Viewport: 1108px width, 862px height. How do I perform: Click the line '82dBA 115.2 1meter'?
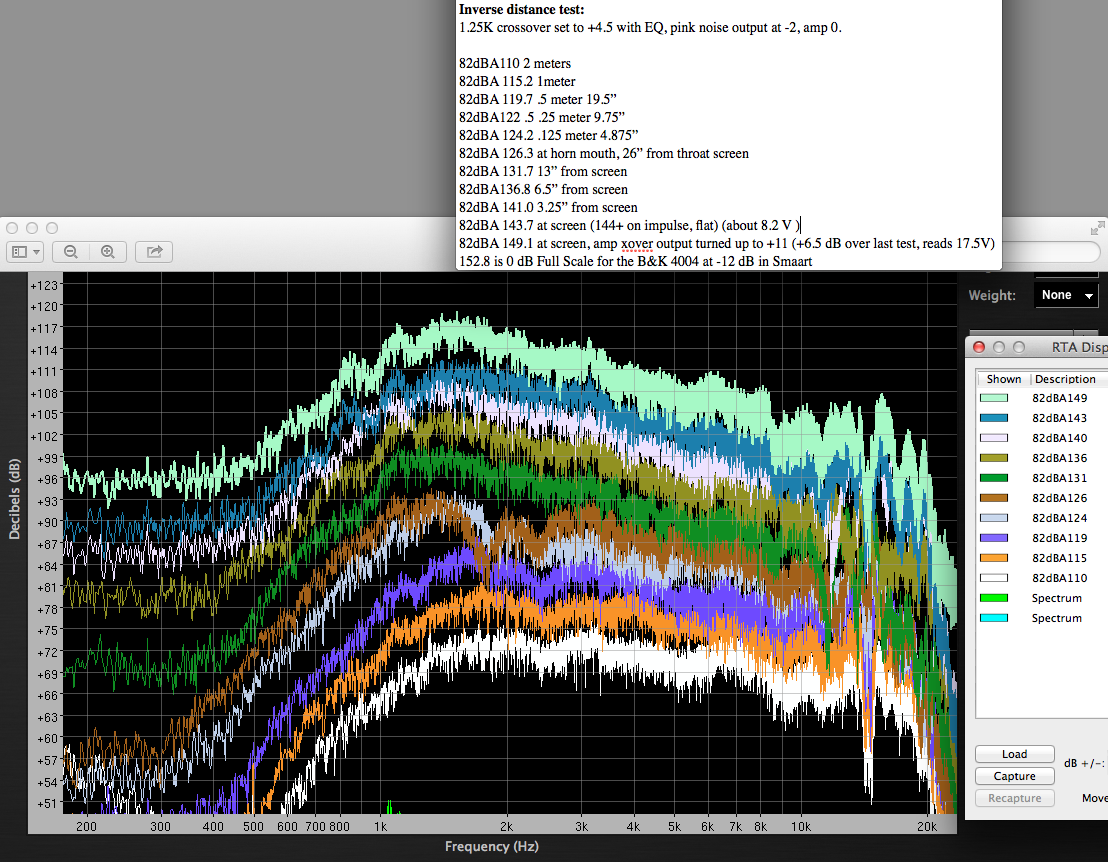(517, 81)
